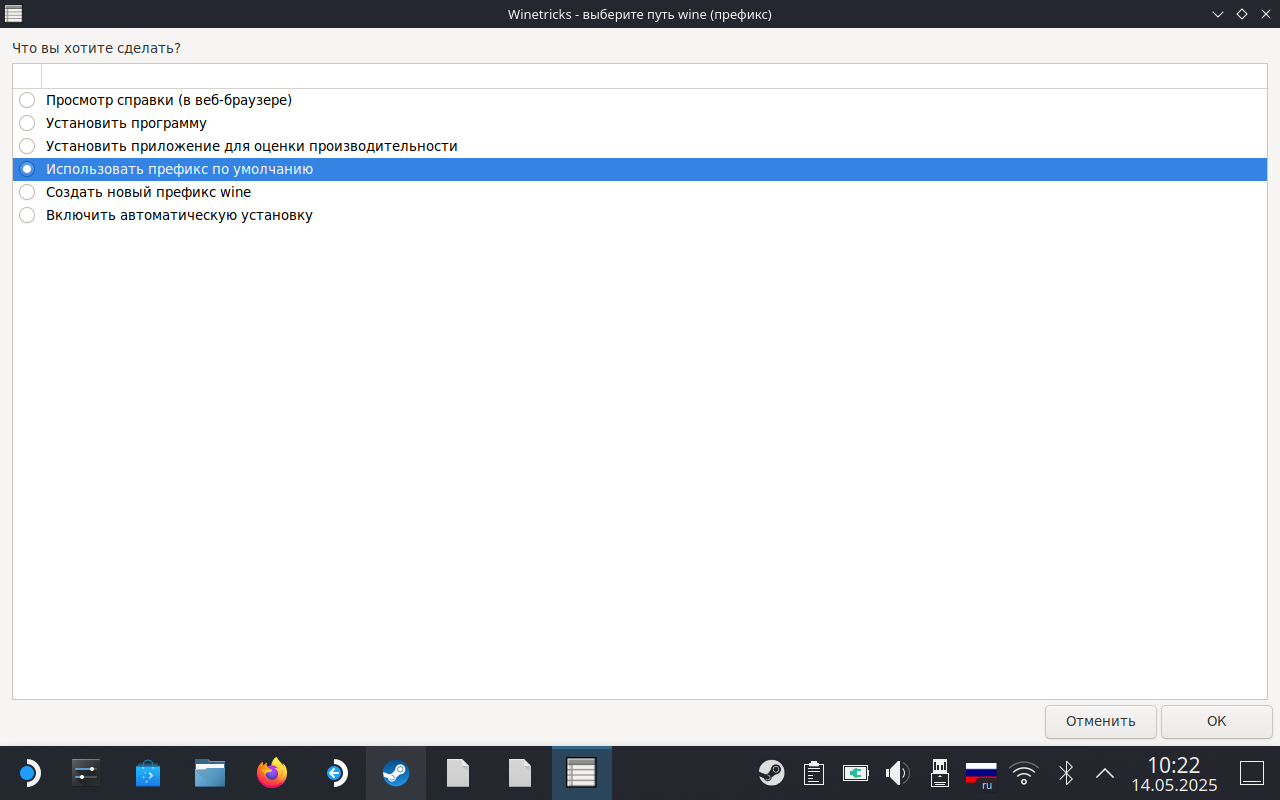This screenshot has width=1280, height=800.
Task: Open the application launcher in the taskbar
Action: click(28, 773)
